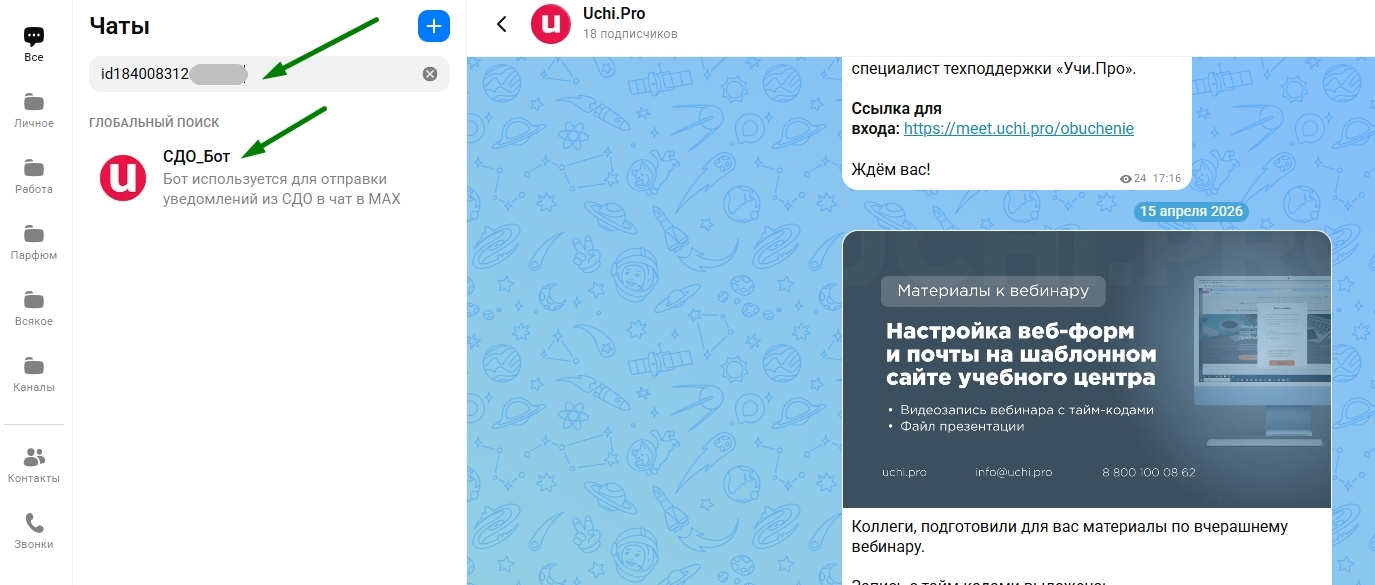1375x585 pixels.
Task: Click the СДО_Бот avatar in search results
Action: [122, 178]
